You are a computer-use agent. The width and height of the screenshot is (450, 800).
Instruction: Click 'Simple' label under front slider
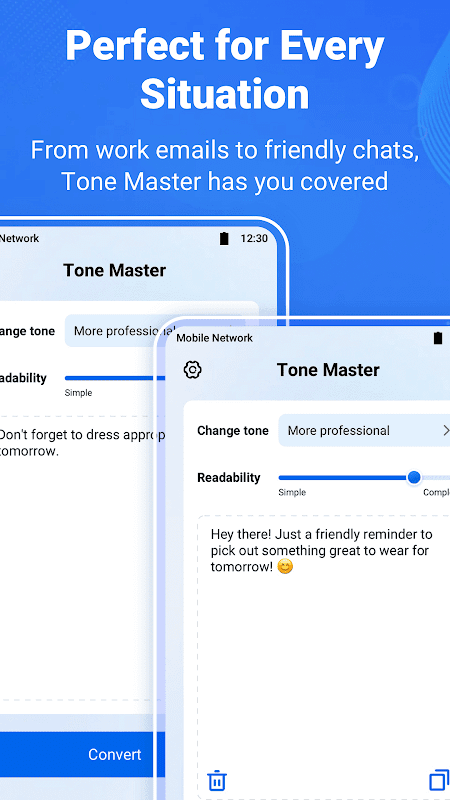(x=292, y=492)
